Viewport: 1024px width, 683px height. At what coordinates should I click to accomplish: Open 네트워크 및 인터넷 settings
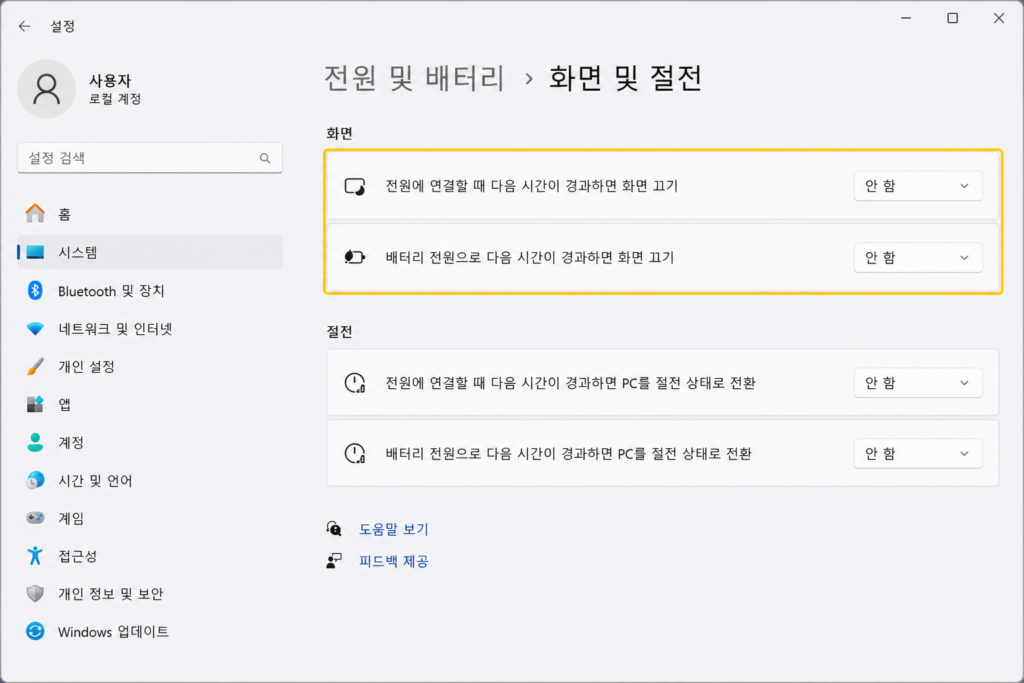click(150, 328)
